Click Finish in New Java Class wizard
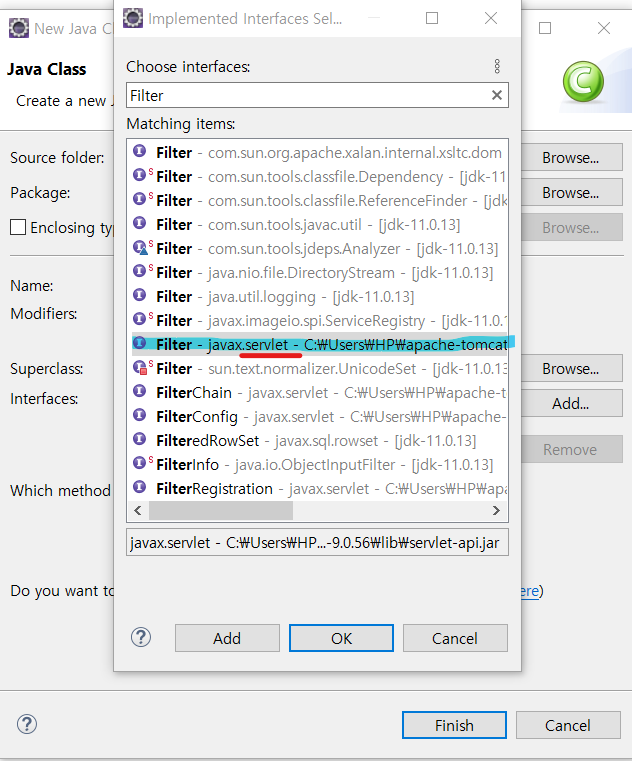Screen dimensions: 632x761 pyautogui.click(x=454, y=725)
